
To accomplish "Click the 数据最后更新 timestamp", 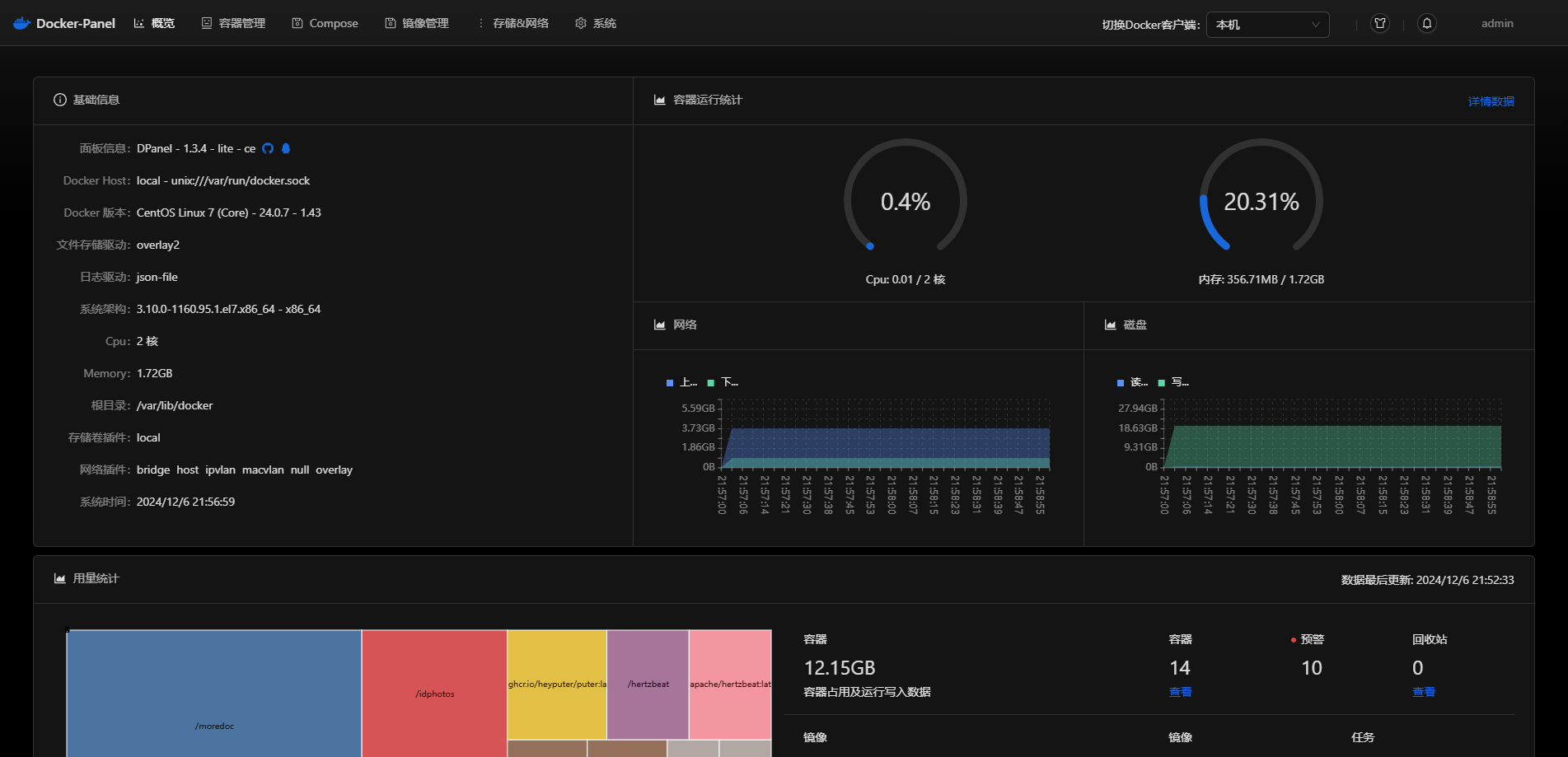I will point(1427,580).
